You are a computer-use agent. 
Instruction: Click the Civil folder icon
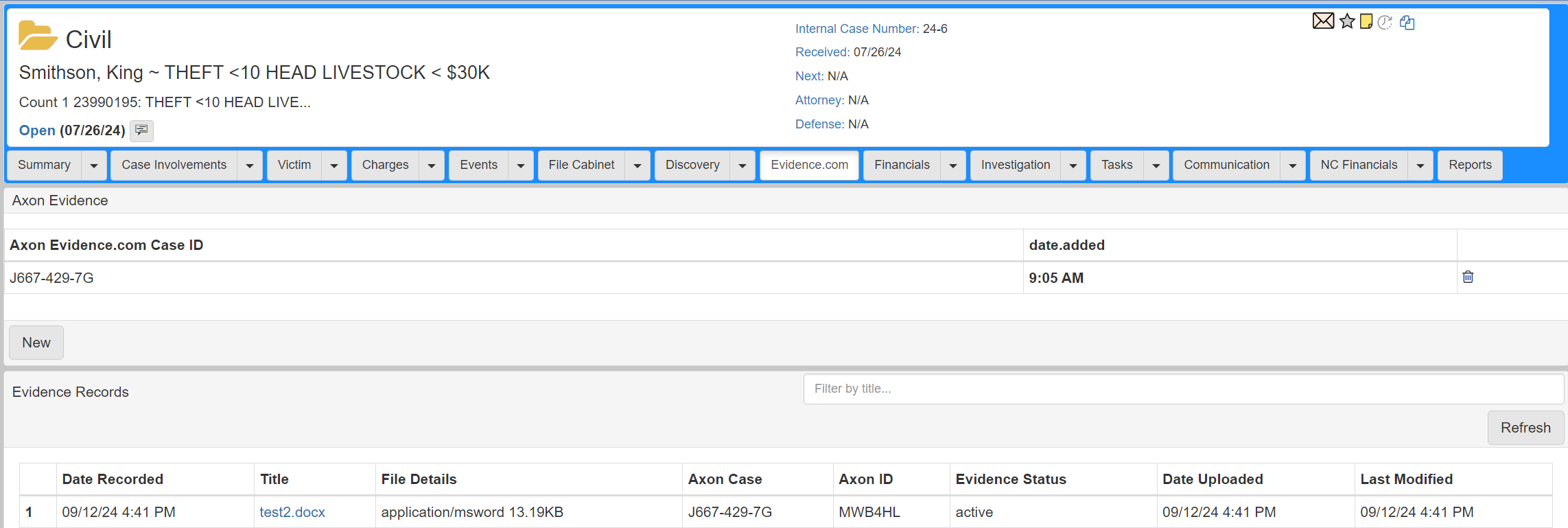click(37, 36)
